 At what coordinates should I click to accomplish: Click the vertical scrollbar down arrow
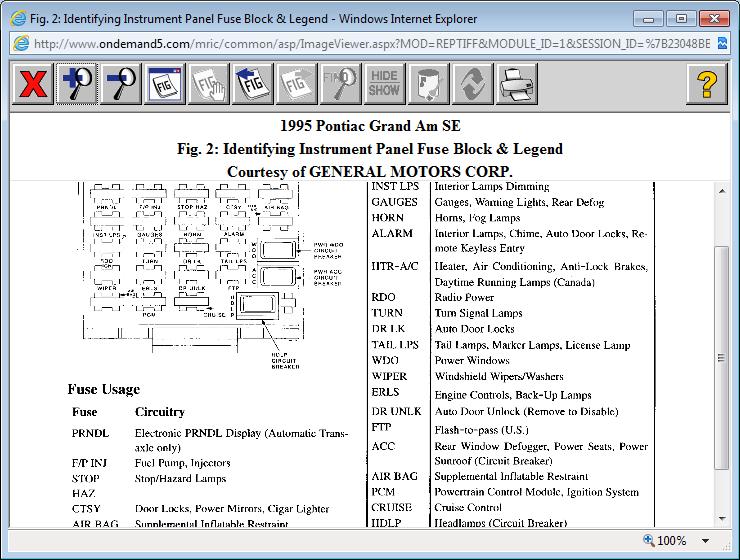coord(721,518)
